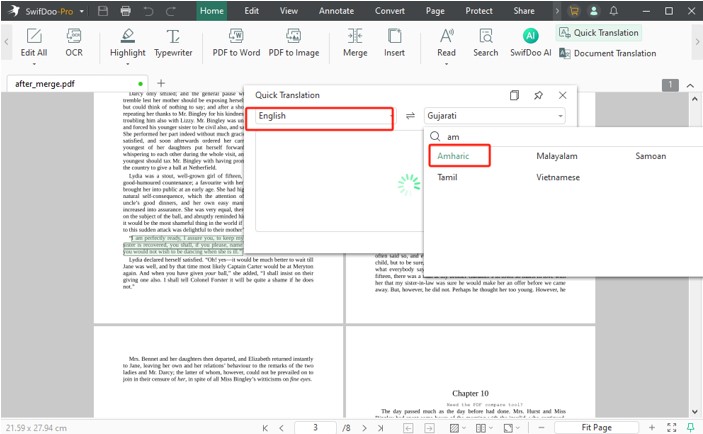Screen dimensions: 703x434
Task: Close the Quick Translation panel
Action: (x=562, y=95)
